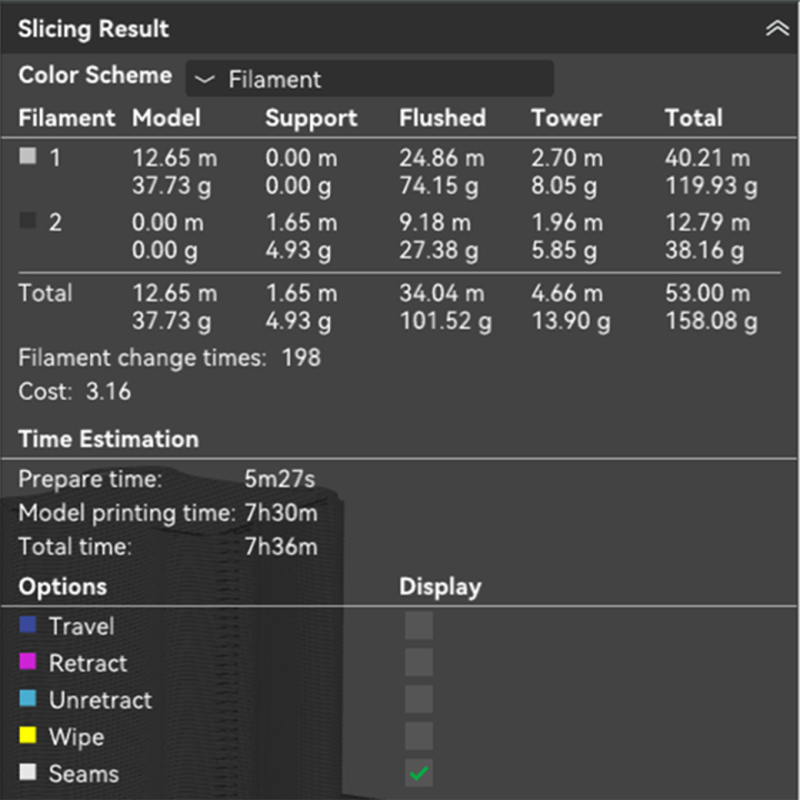Click the Filament 2 color swatch
The width and height of the screenshot is (800, 800).
point(28,221)
